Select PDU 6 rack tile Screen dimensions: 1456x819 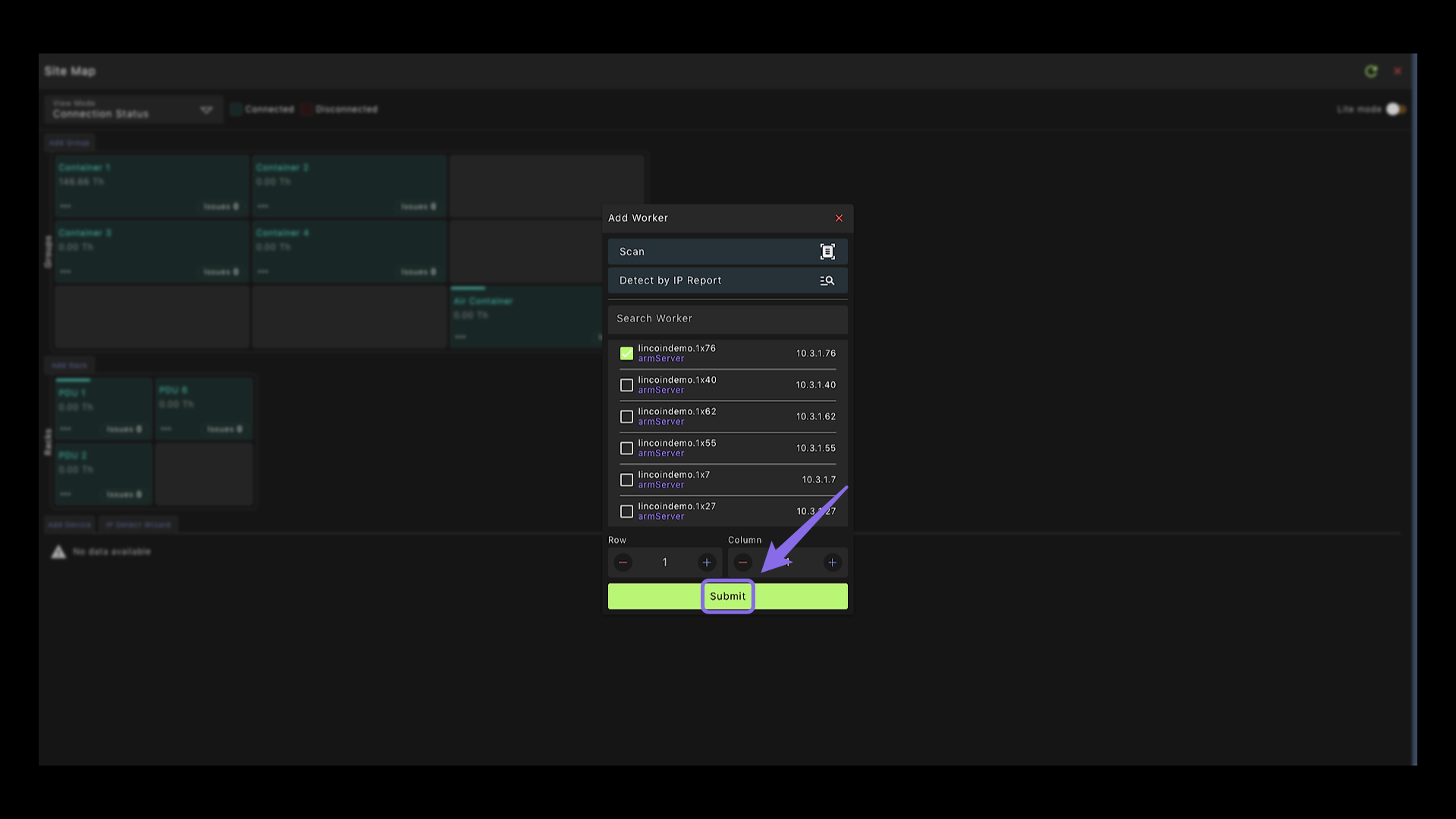(205, 409)
